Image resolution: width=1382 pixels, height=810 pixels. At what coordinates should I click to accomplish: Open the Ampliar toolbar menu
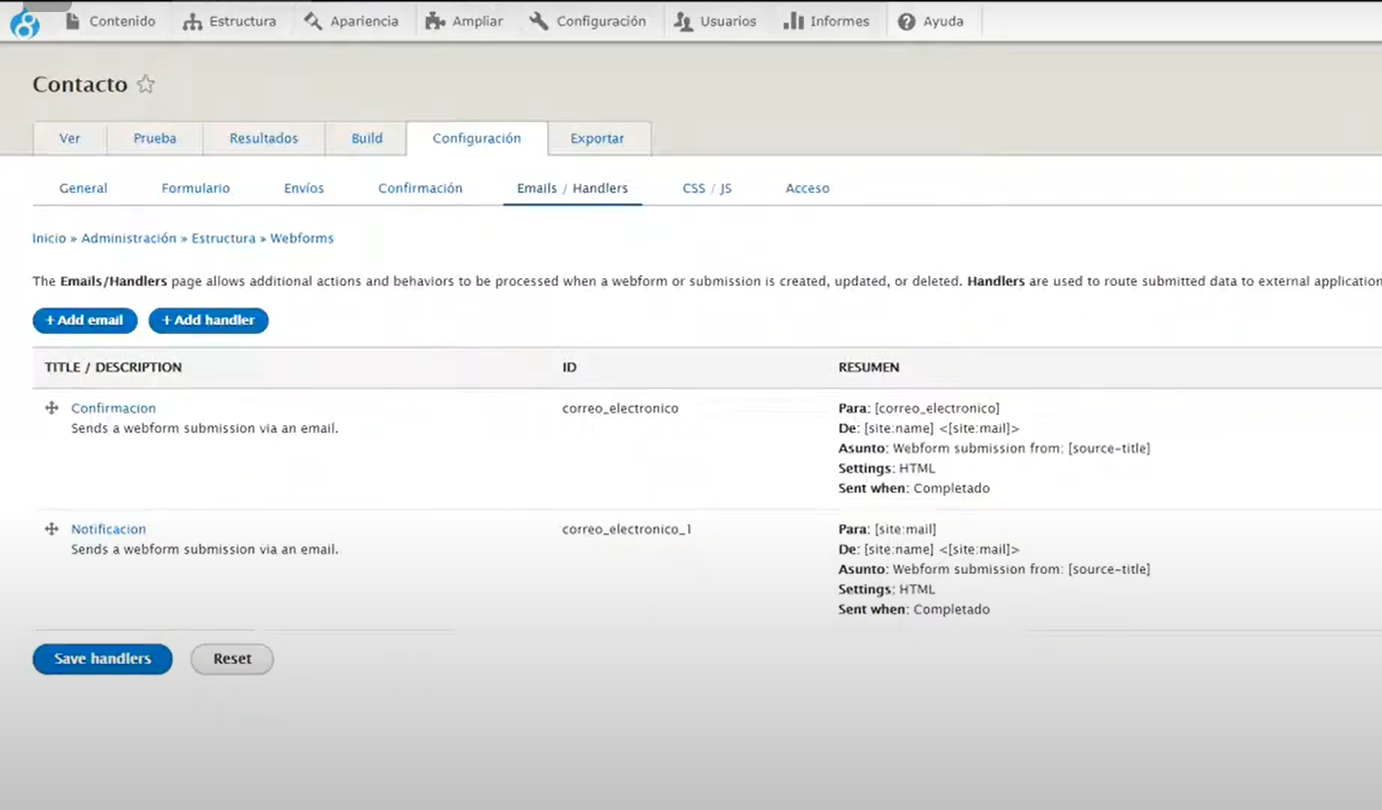tap(464, 21)
